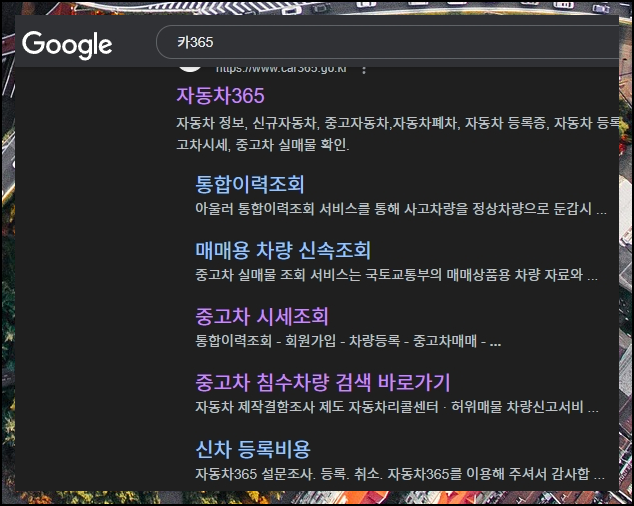Open 중고차 침수차량 검색 바로가기 link
The height and width of the screenshot is (506, 634).
tap(323, 383)
